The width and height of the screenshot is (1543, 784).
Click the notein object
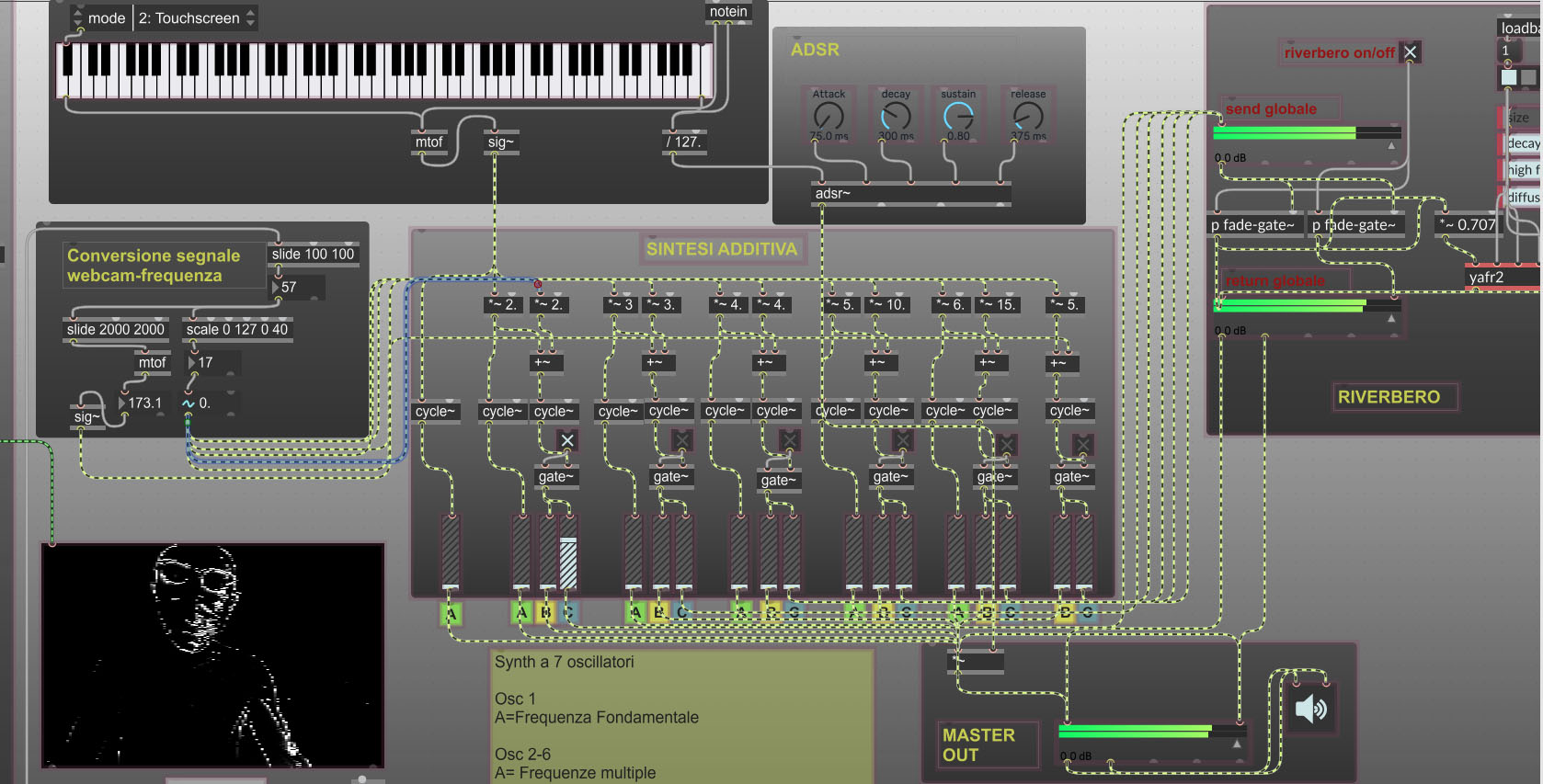click(728, 12)
